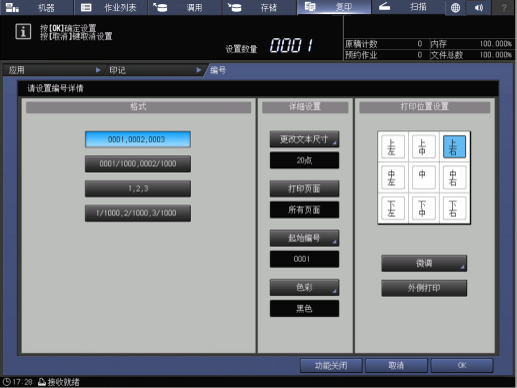Click the 请设置编号详情 title text
The width and height of the screenshot is (517, 388).
click(55, 88)
